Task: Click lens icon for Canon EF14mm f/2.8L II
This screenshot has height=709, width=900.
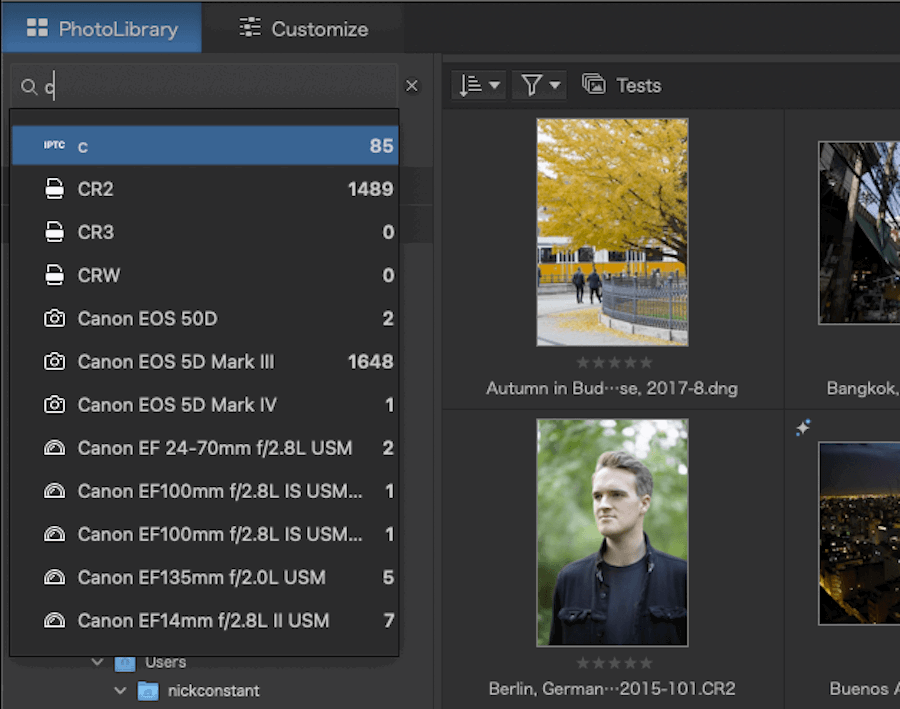Action: click(x=55, y=621)
